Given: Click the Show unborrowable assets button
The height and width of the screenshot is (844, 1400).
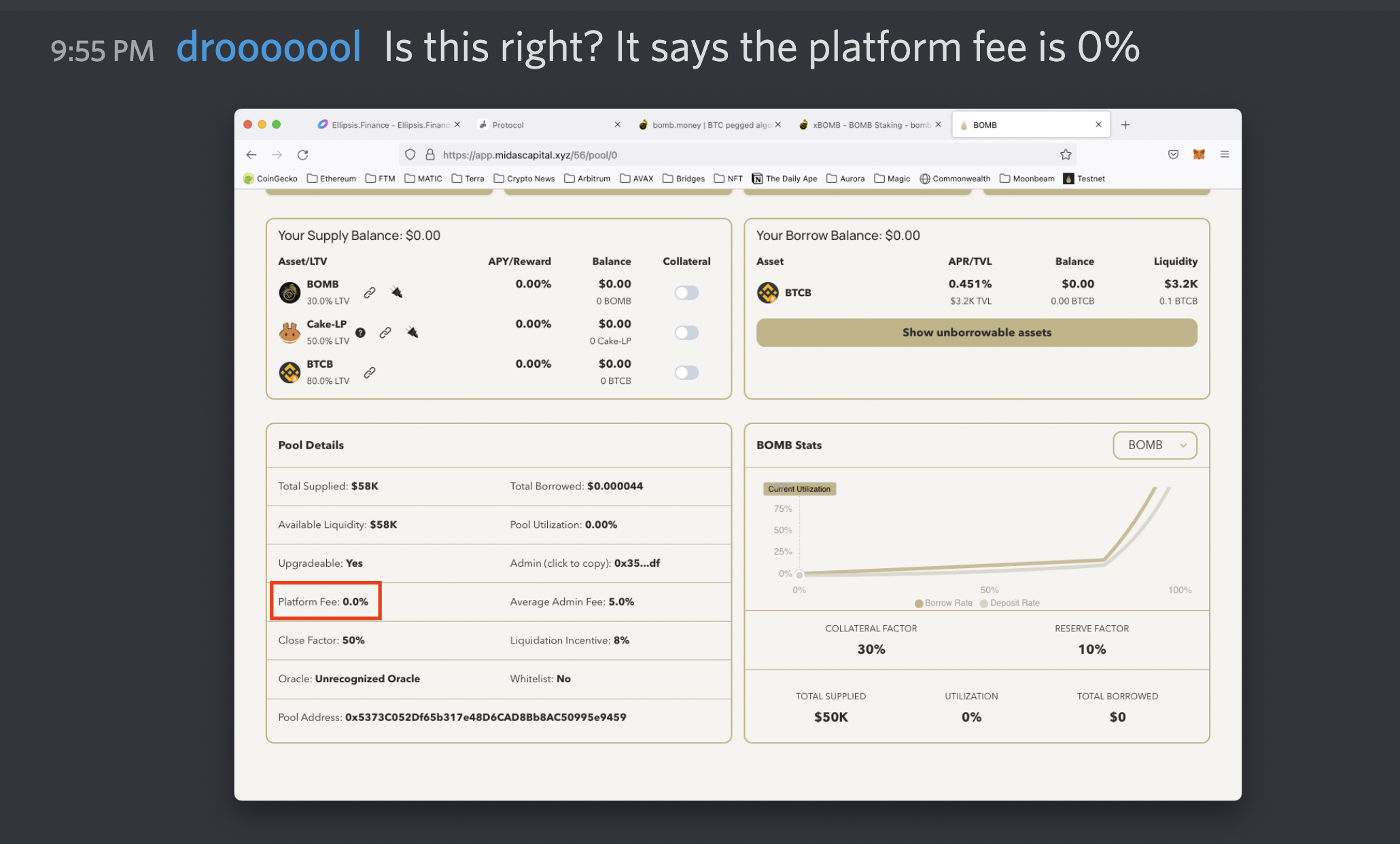Looking at the screenshot, I should click(976, 332).
